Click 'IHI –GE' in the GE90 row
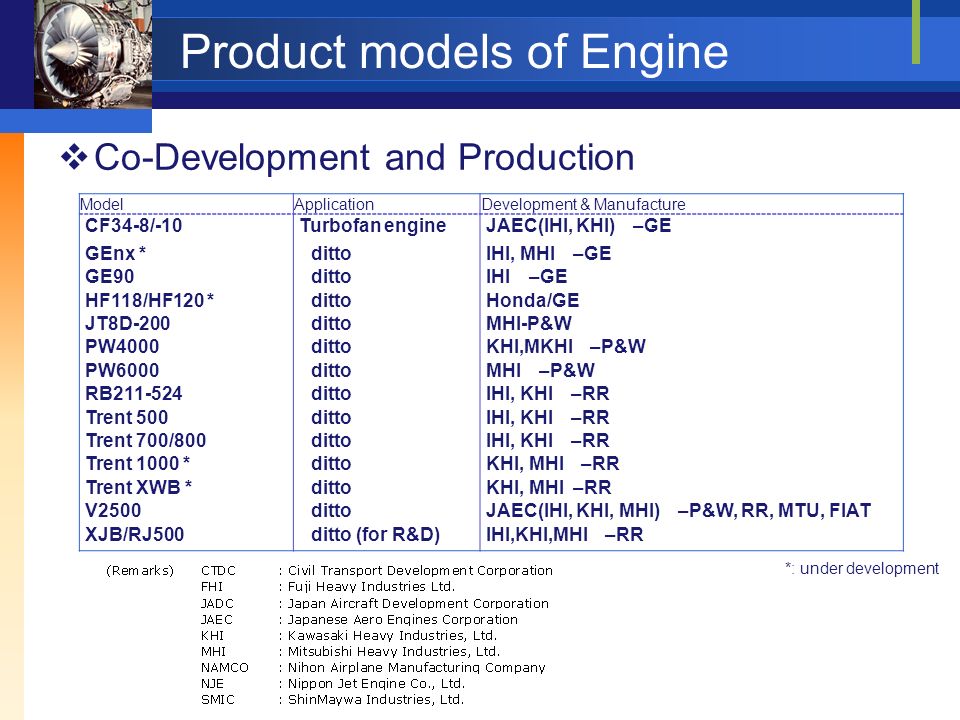The height and width of the screenshot is (720, 960). [x=527, y=276]
